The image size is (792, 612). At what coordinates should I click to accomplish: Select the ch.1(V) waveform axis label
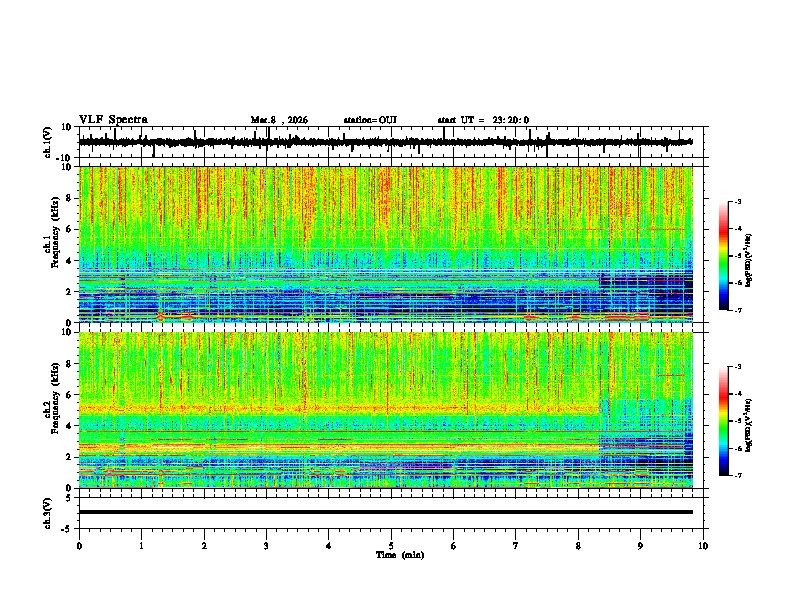pyautogui.click(x=48, y=142)
